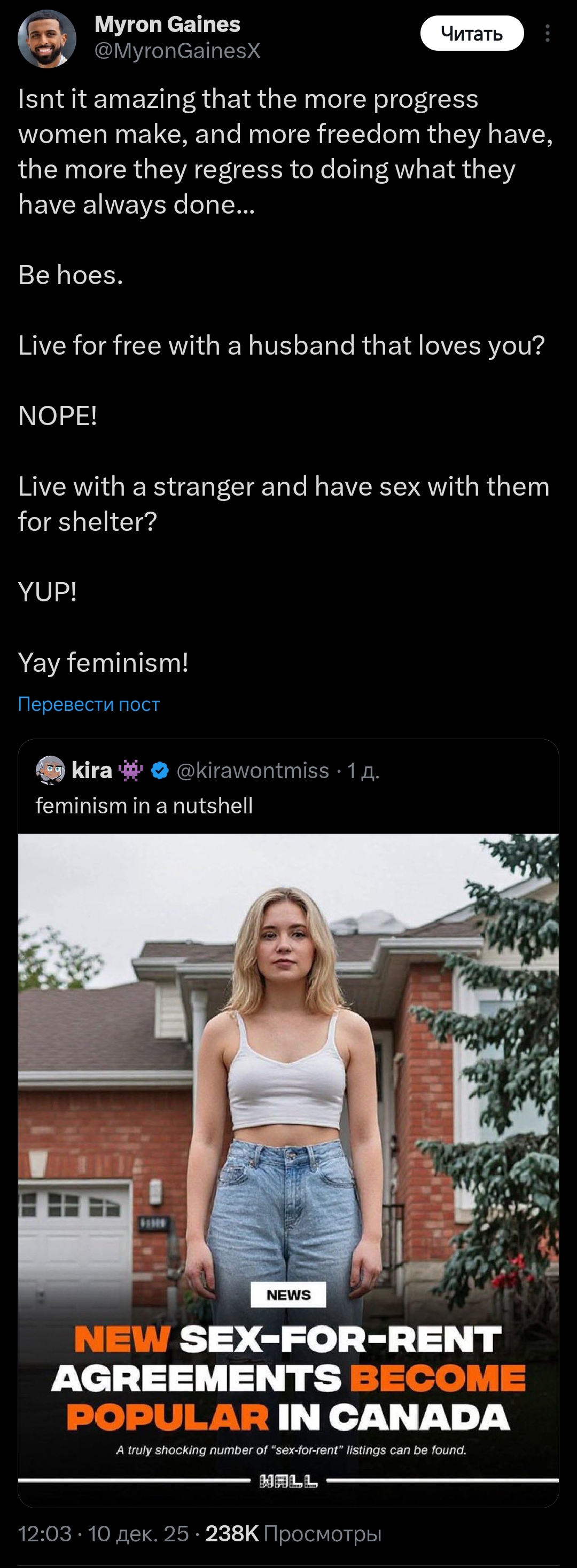
Task: Click kira display name in quoted post
Action: click(x=92, y=771)
